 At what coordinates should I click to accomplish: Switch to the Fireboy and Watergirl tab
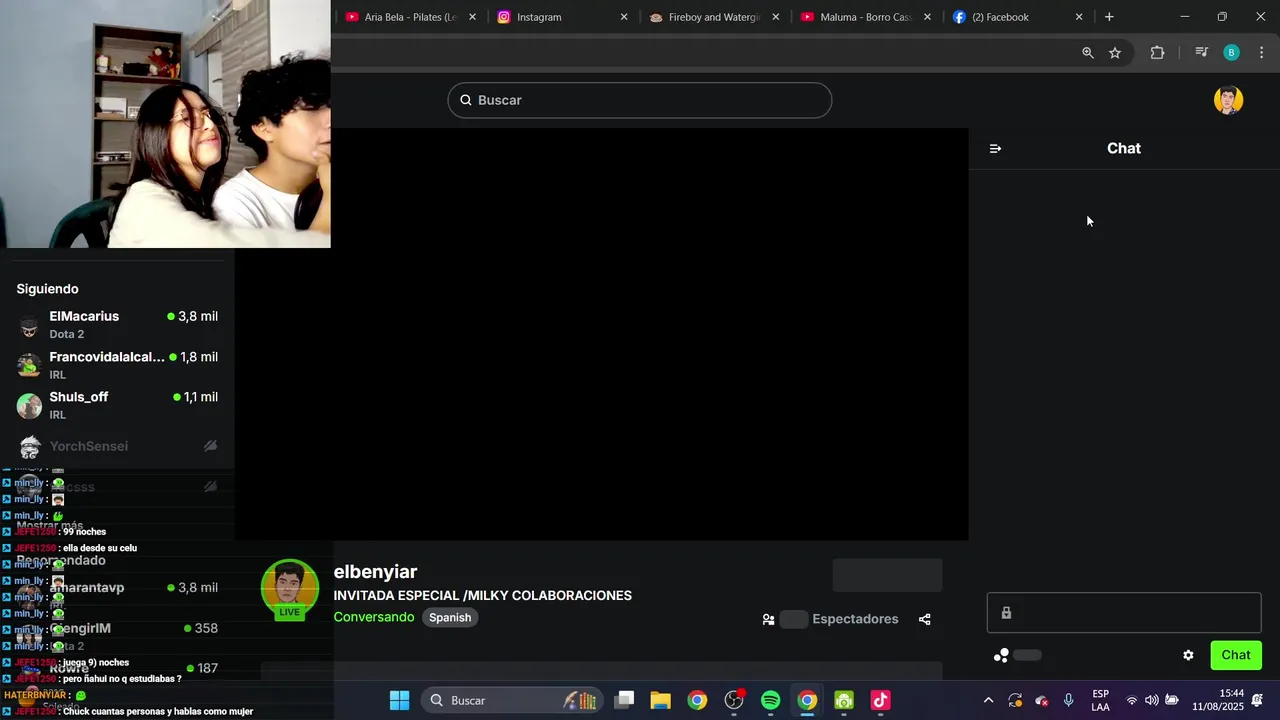[x=713, y=17]
